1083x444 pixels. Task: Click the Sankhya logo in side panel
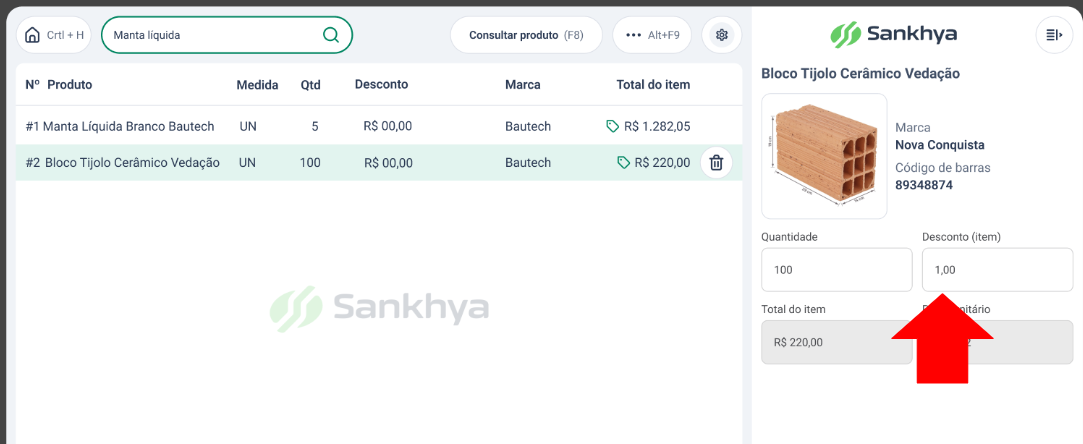[893, 34]
